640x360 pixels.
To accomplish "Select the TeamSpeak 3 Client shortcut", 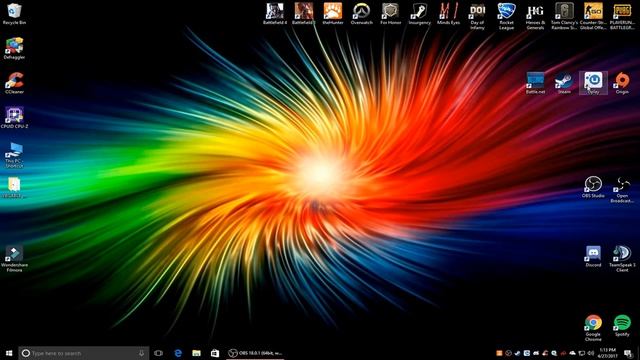I will click(622, 259).
